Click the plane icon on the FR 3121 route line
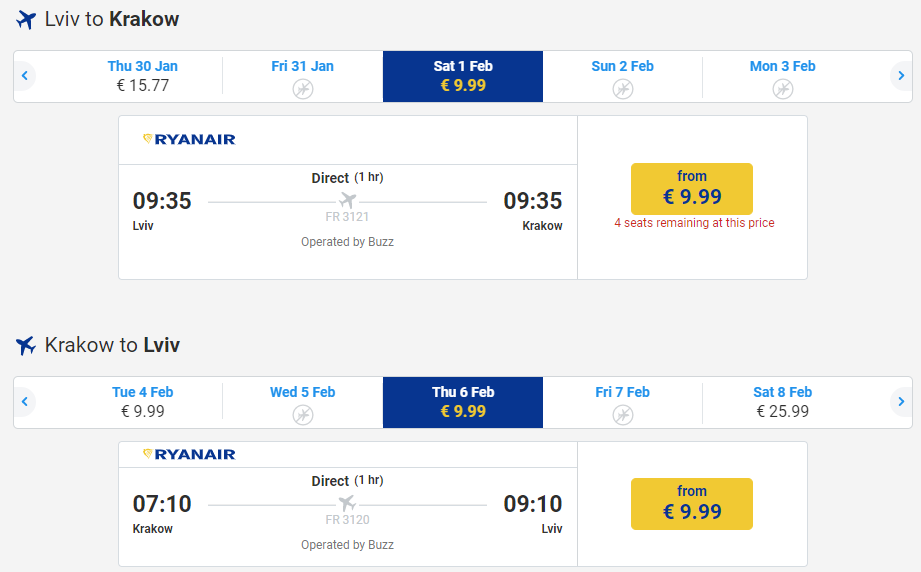Screen dimensions: 921x572 (x=348, y=200)
